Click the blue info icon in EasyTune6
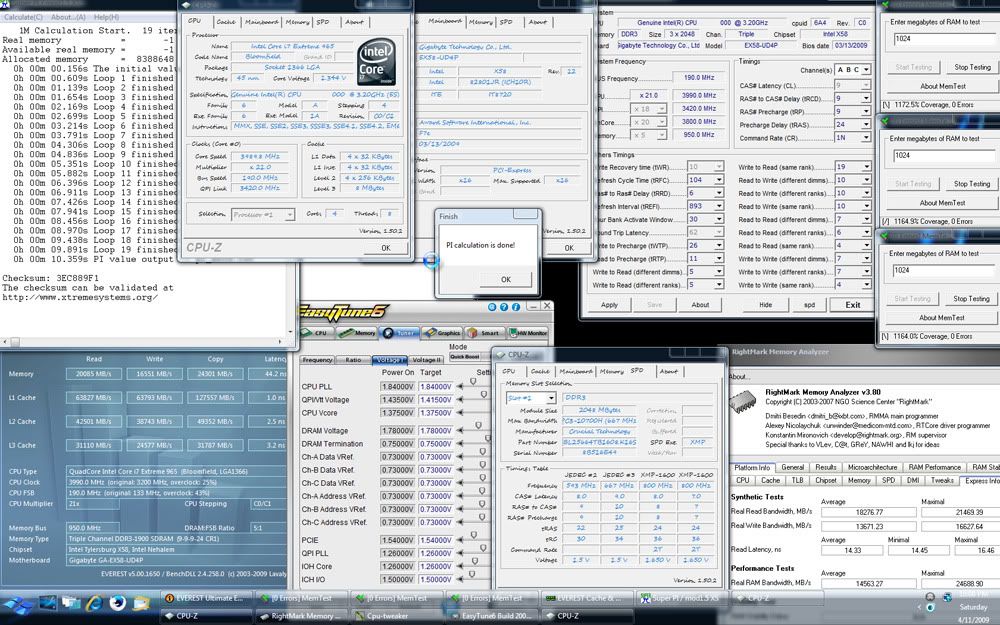This screenshot has height=625, width=1000. pos(515,307)
